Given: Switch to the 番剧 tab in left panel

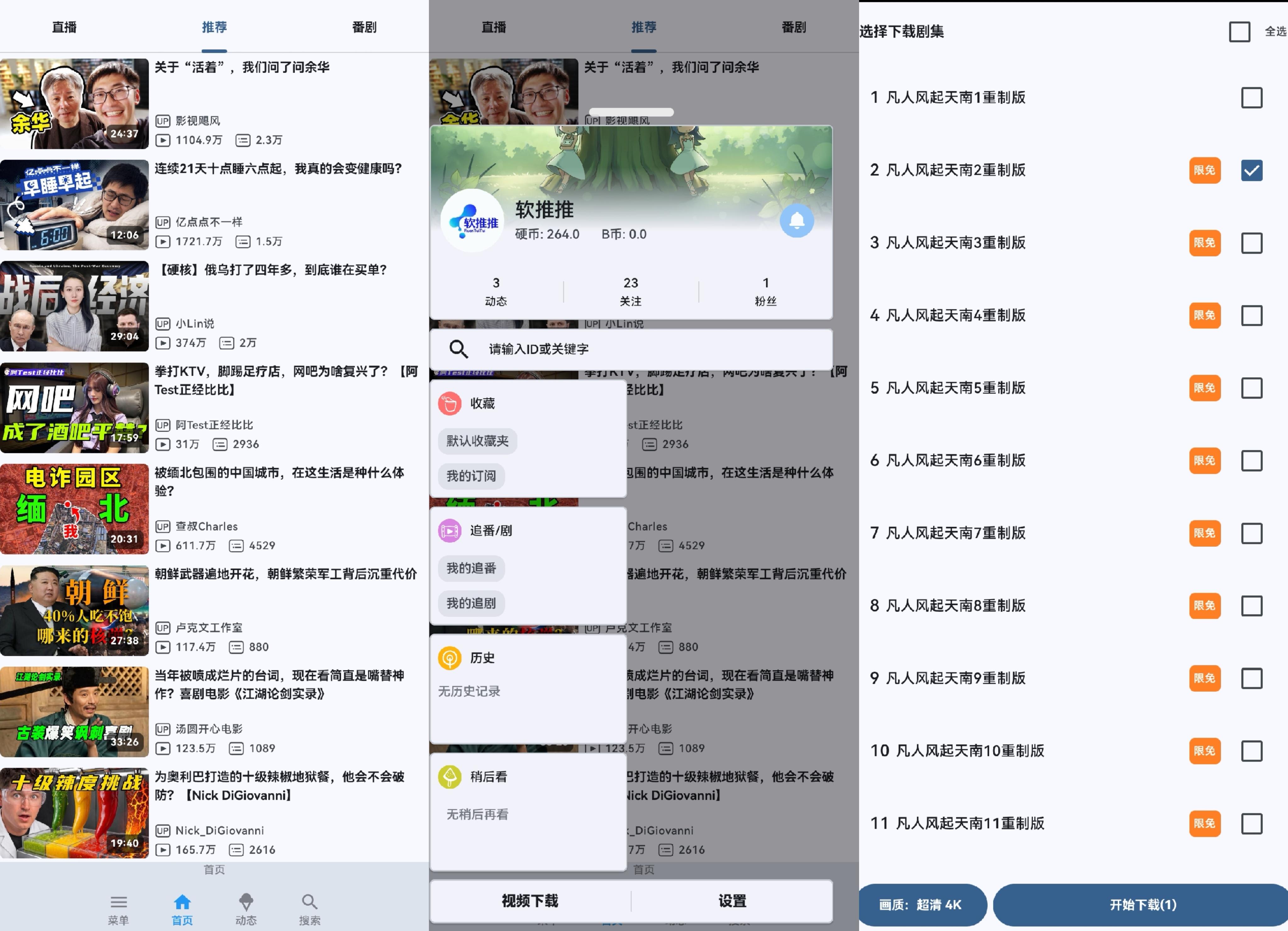Looking at the screenshot, I should [364, 27].
